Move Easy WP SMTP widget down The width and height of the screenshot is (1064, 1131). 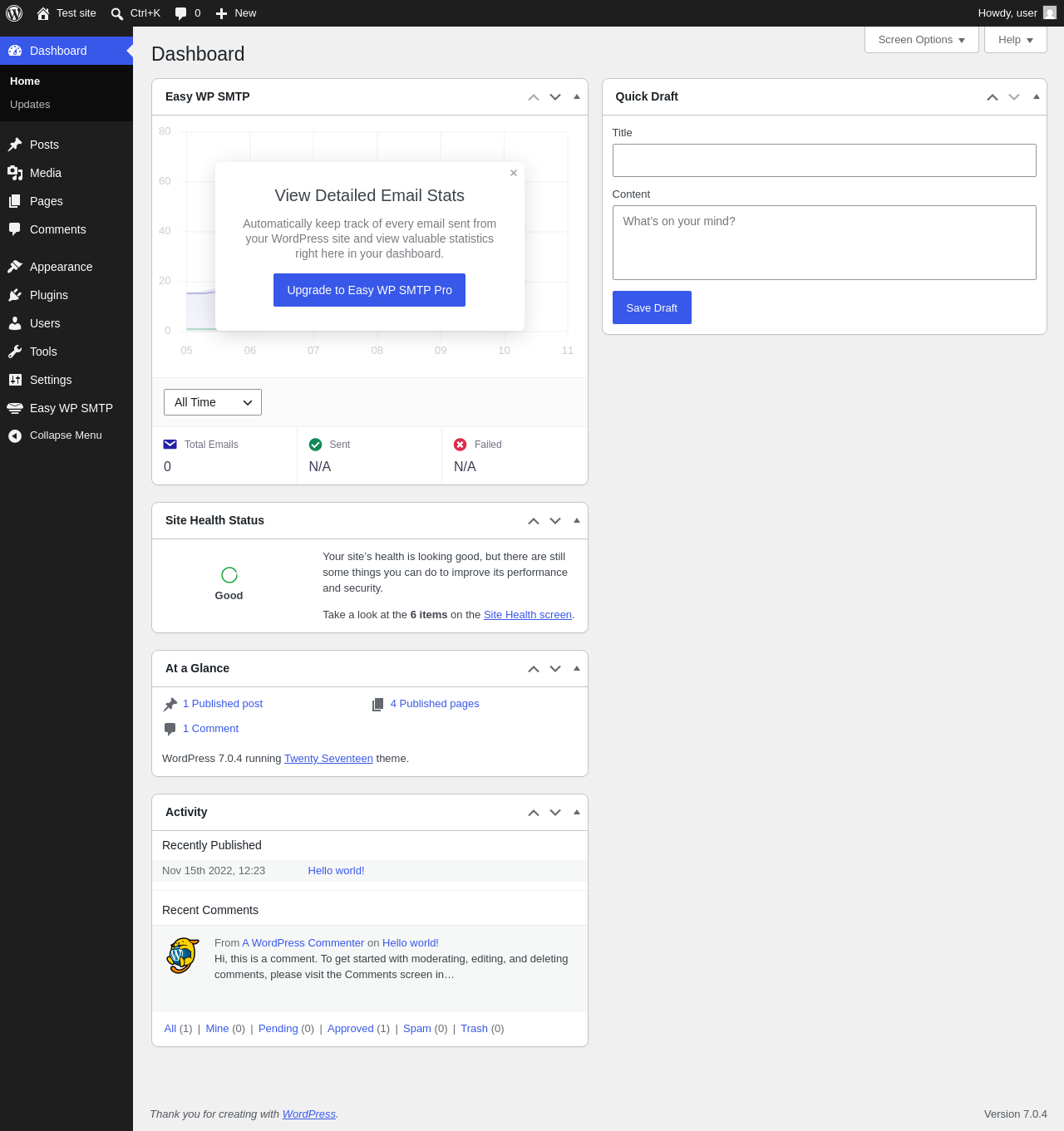(x=555, y=97)
